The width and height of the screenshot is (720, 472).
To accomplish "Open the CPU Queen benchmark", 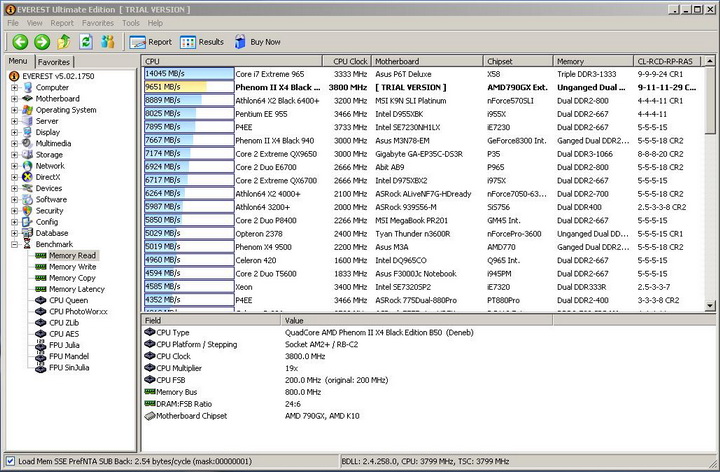I will (x=68, y=300).
